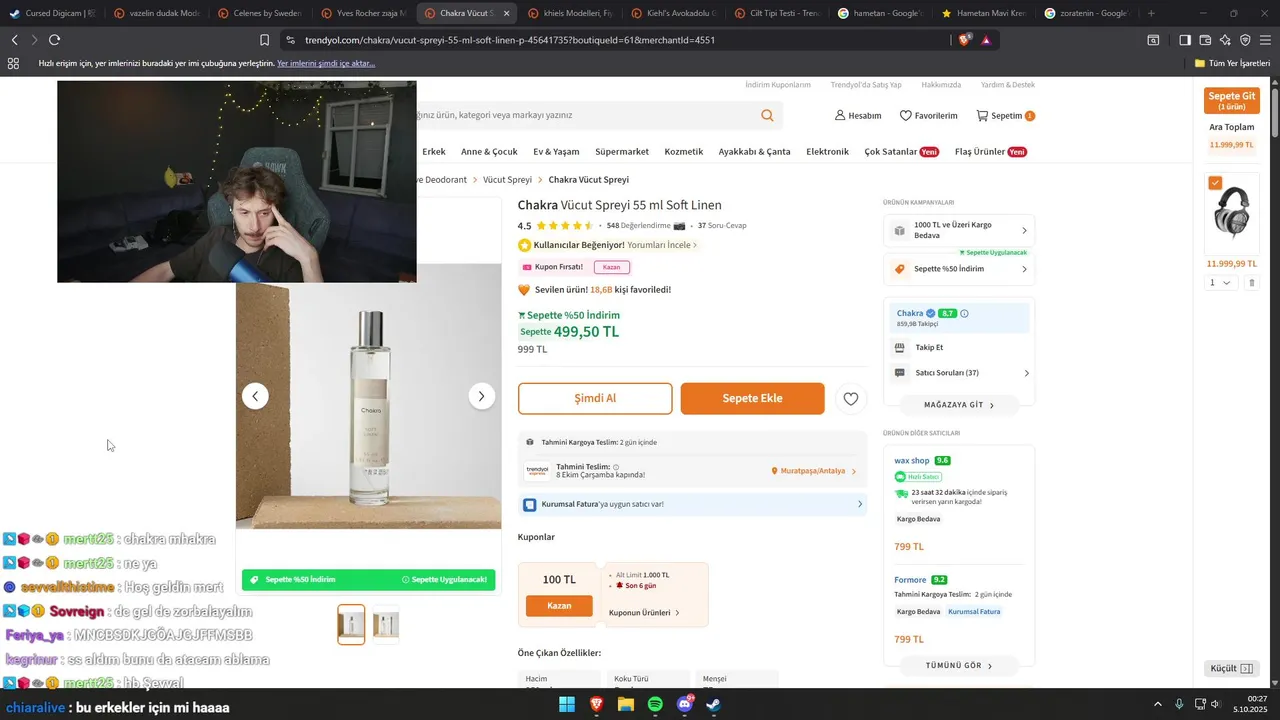Open Vücut Spreyi breadcrumb link
This screenshot has height=720, width=1280.
point(507,180)
